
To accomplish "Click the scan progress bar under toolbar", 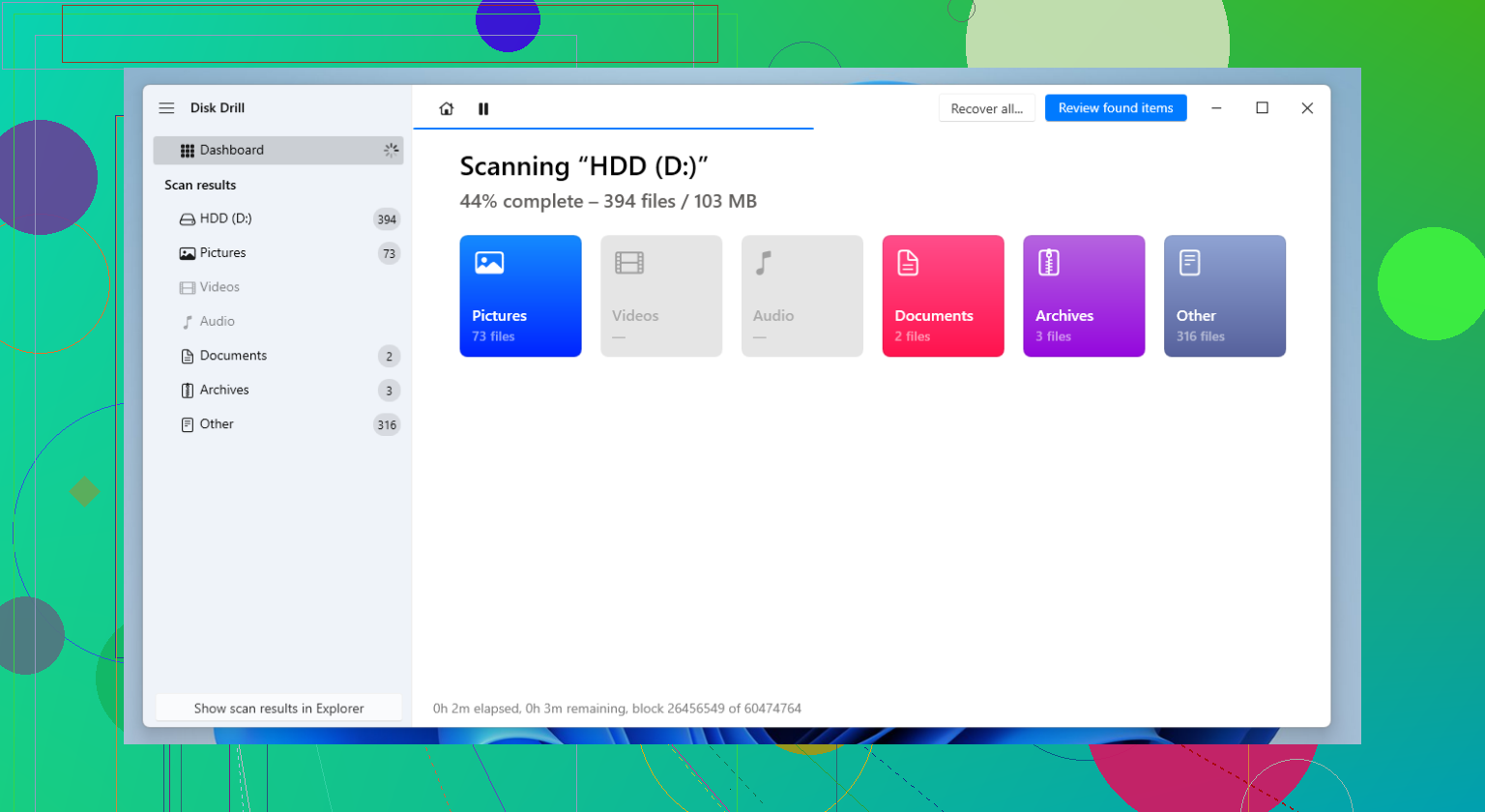I will coord(613,128).
